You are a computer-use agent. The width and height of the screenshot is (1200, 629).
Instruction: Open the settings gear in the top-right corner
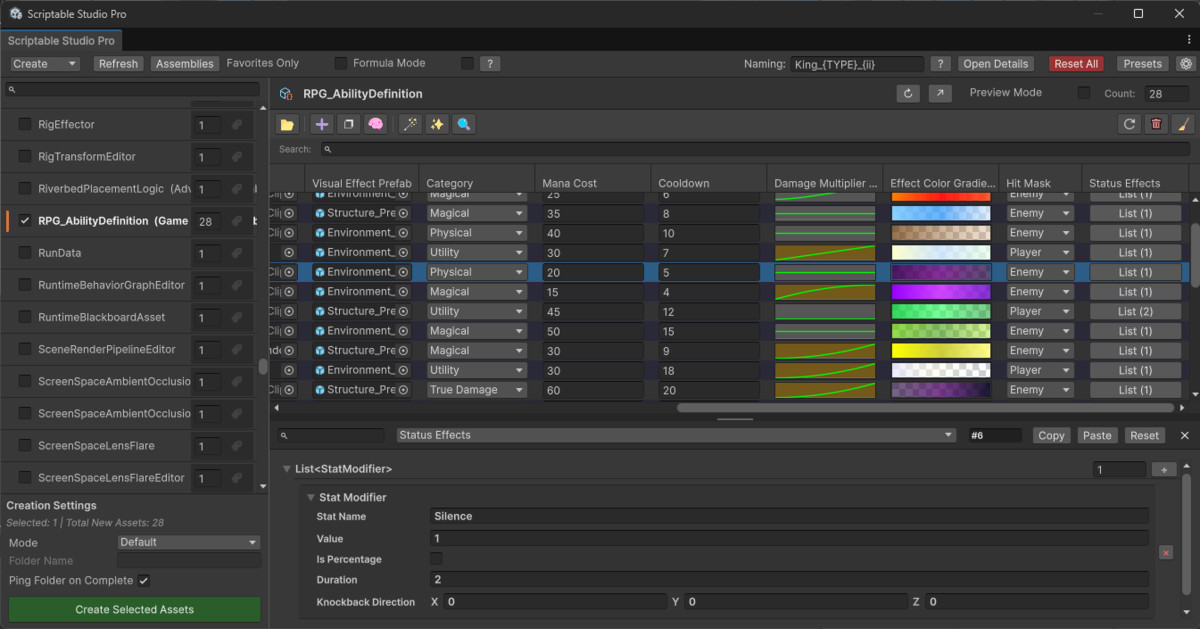tap(1188, 62)
